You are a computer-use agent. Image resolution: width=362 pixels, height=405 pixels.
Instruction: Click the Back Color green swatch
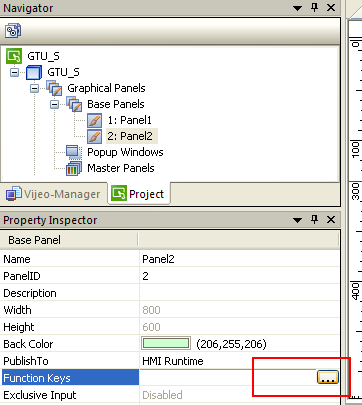[x=166, y=344]
